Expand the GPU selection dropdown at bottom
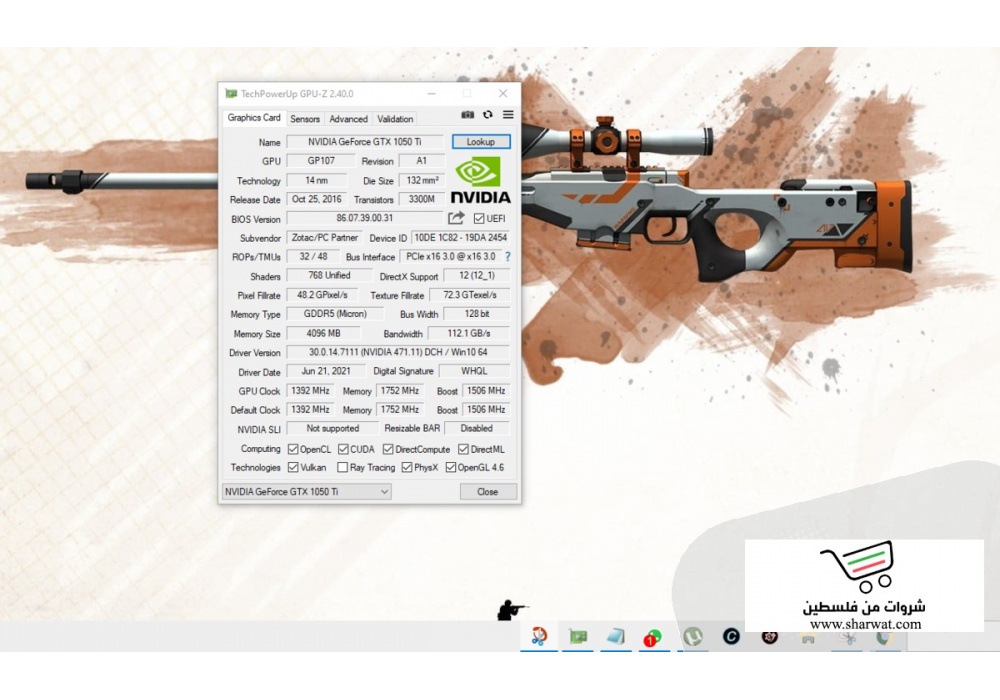1000x700 pixels. (x=306, y=492)
